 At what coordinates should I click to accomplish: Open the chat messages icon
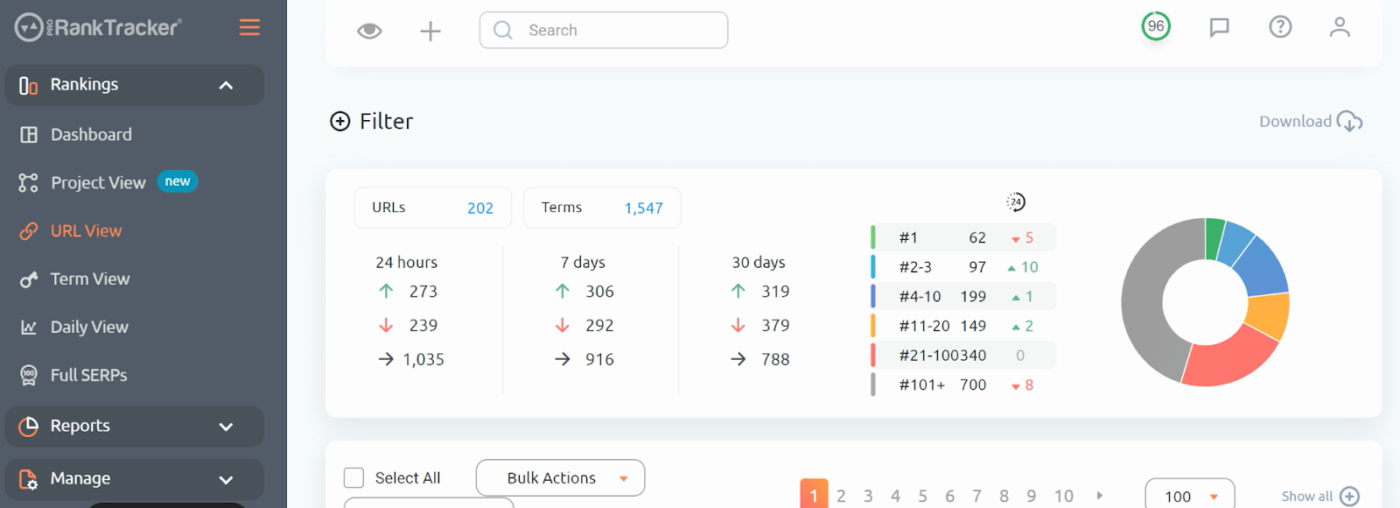[1219, 27]
